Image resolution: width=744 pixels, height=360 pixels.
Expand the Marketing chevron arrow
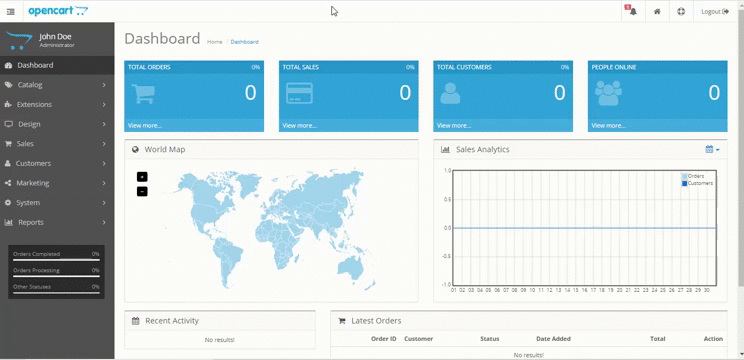104,183
